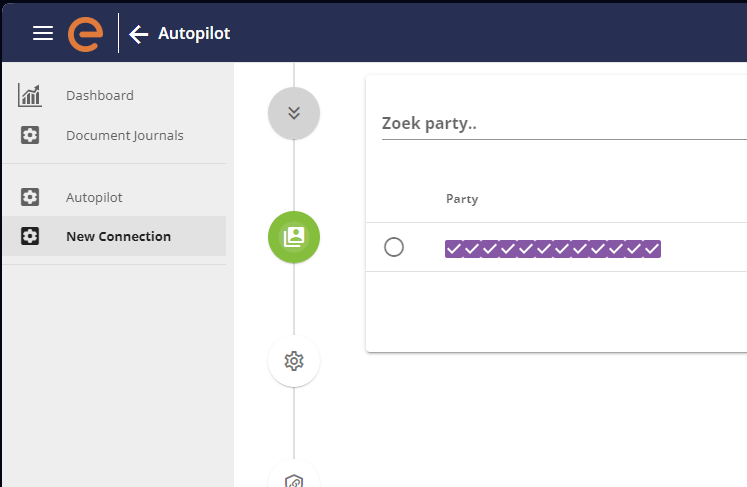
Task: Click the orange e logo
Action: tap(86, 34)
